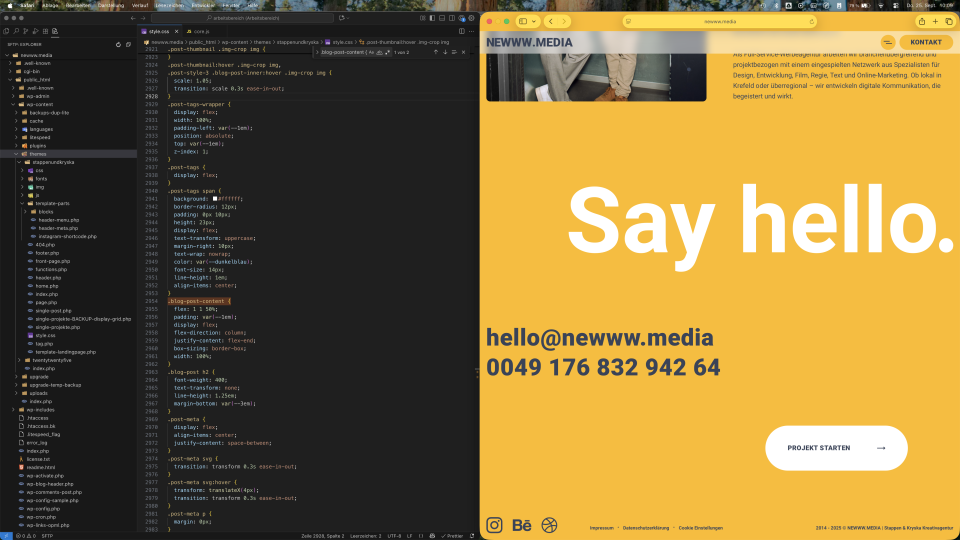Toggle find in selection
960x540 pixels.
point(454,53)
